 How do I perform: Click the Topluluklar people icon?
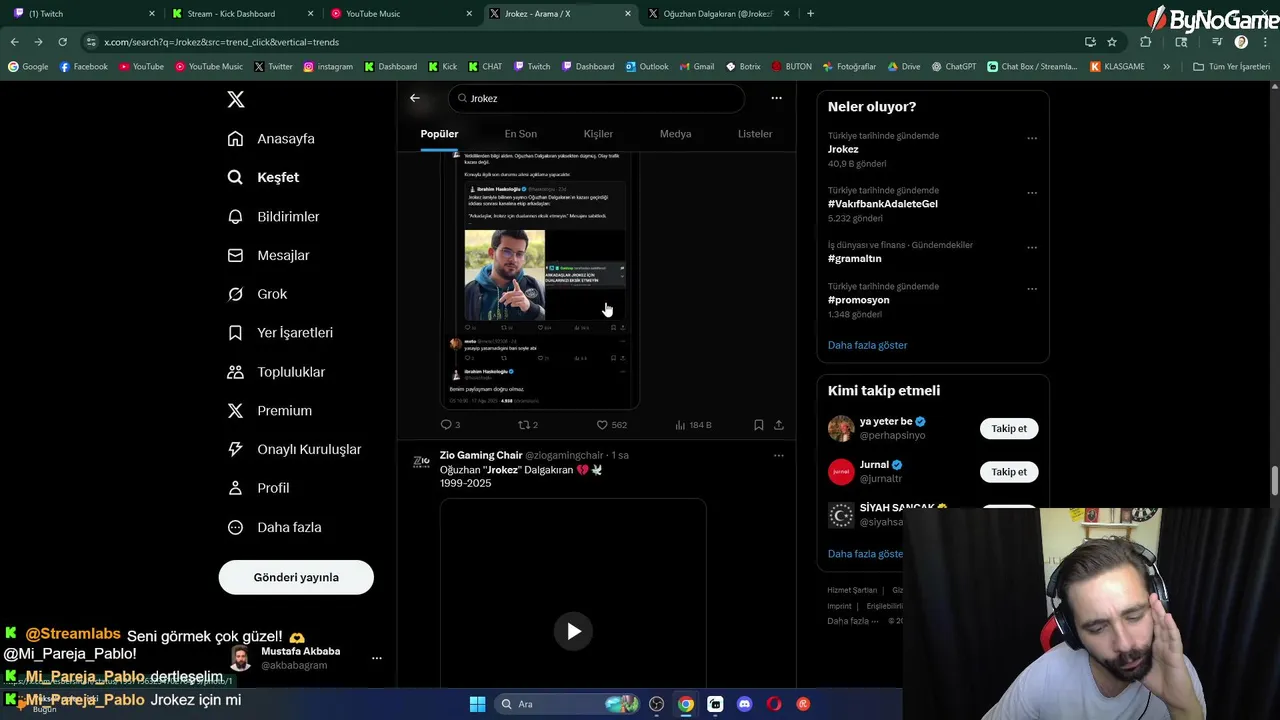pyautogui.click(x=235, y=372)
